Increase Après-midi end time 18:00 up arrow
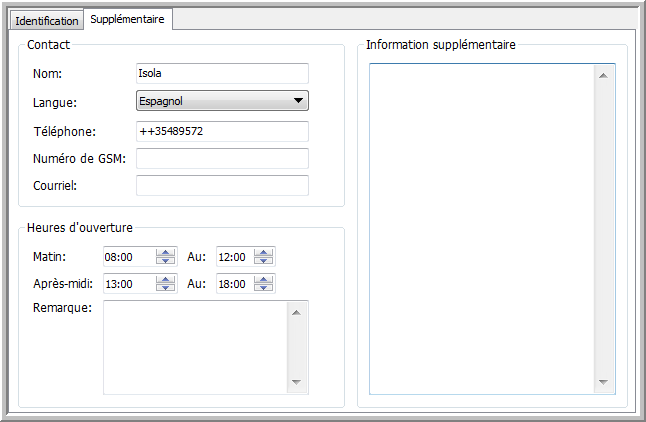 point(264,279)
